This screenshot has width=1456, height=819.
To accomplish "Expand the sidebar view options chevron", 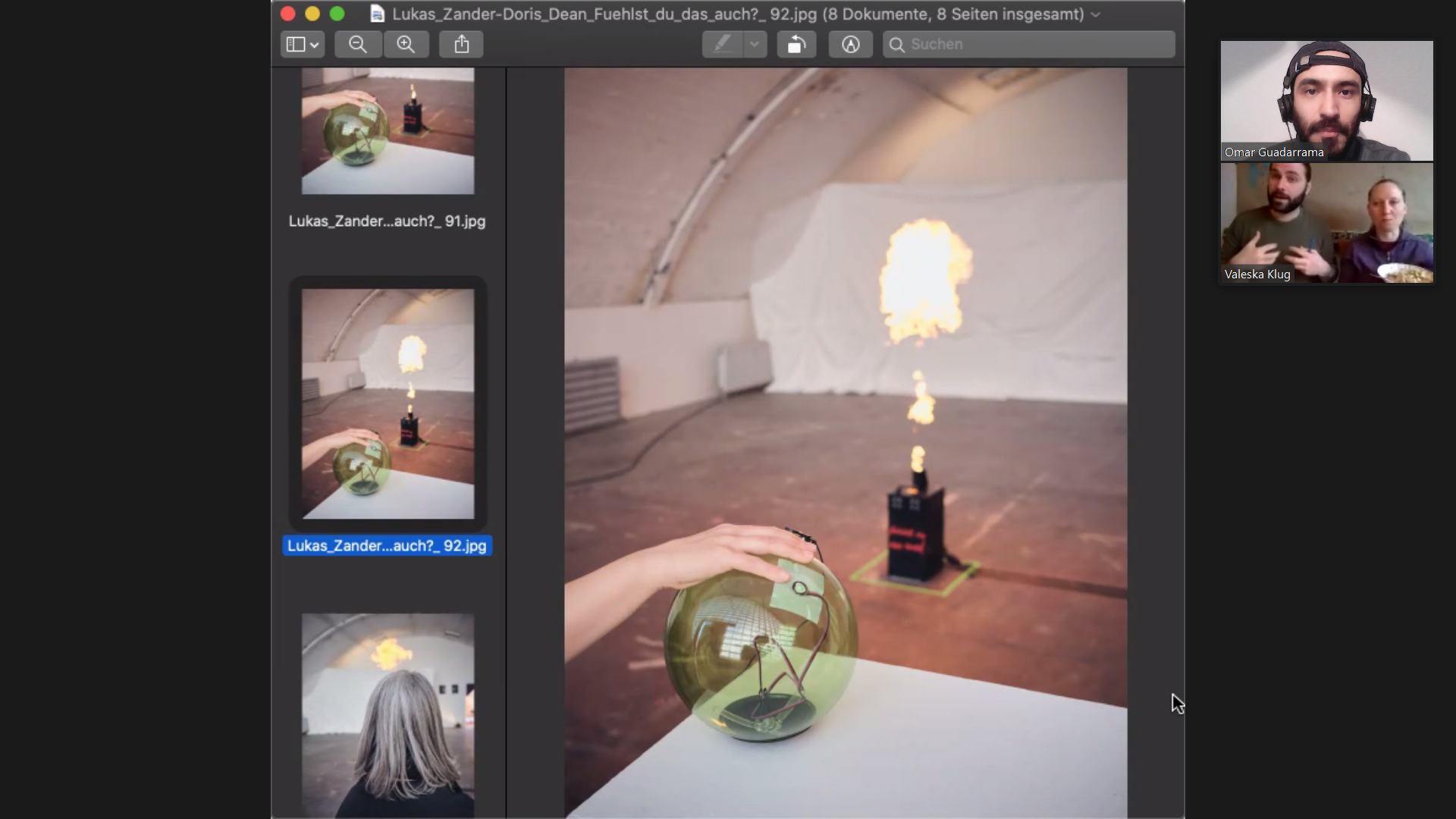I will 315,45.
